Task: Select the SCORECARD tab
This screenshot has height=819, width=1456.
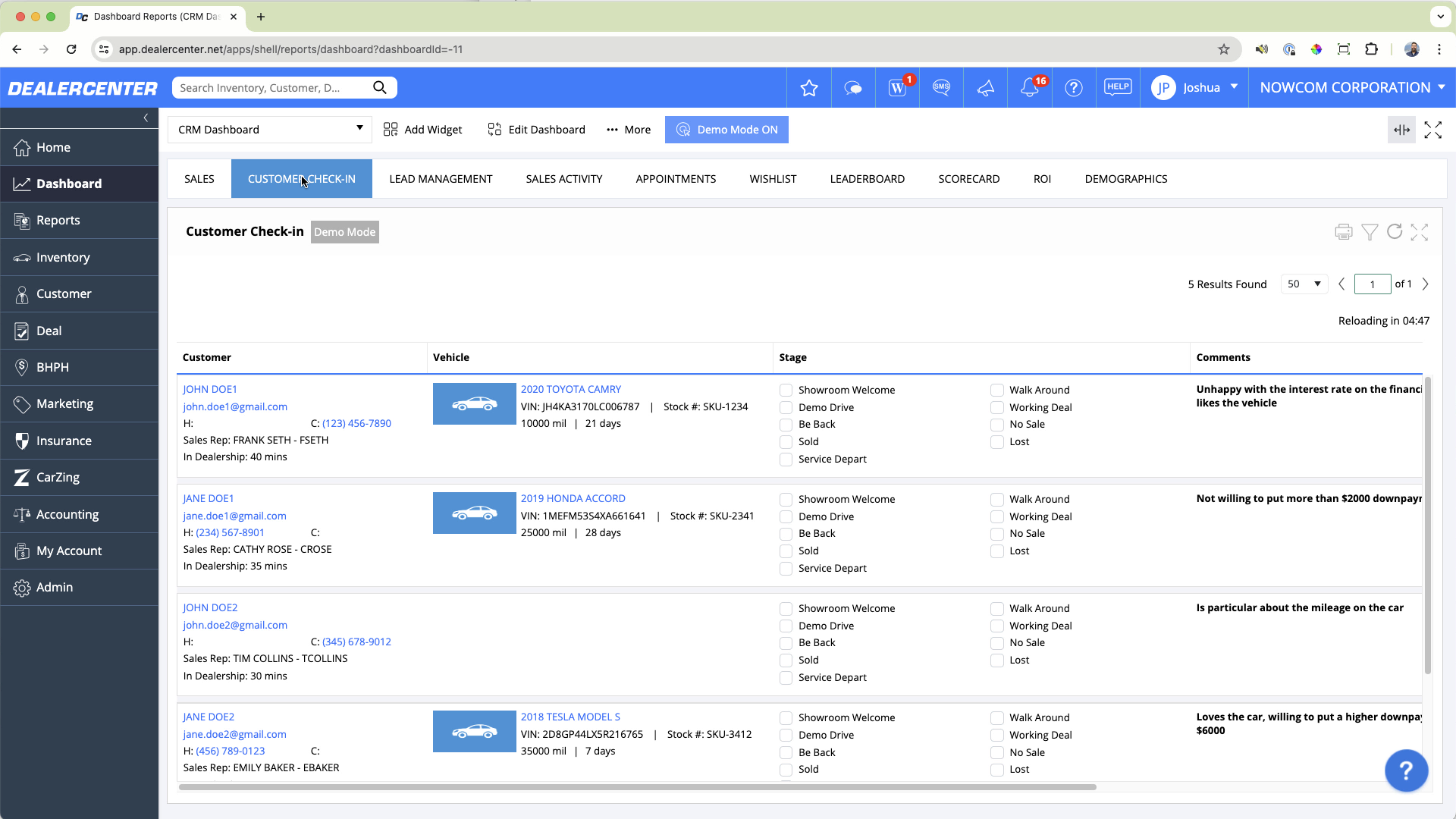Action: 969,179
